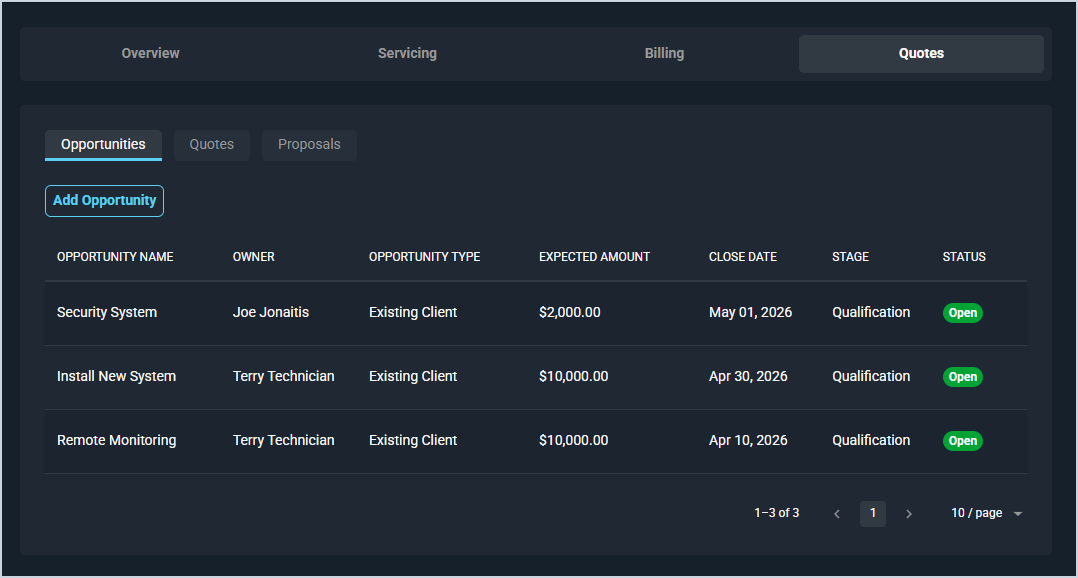
Task: Open the Security System opportunity
Action: pos(107,312)
